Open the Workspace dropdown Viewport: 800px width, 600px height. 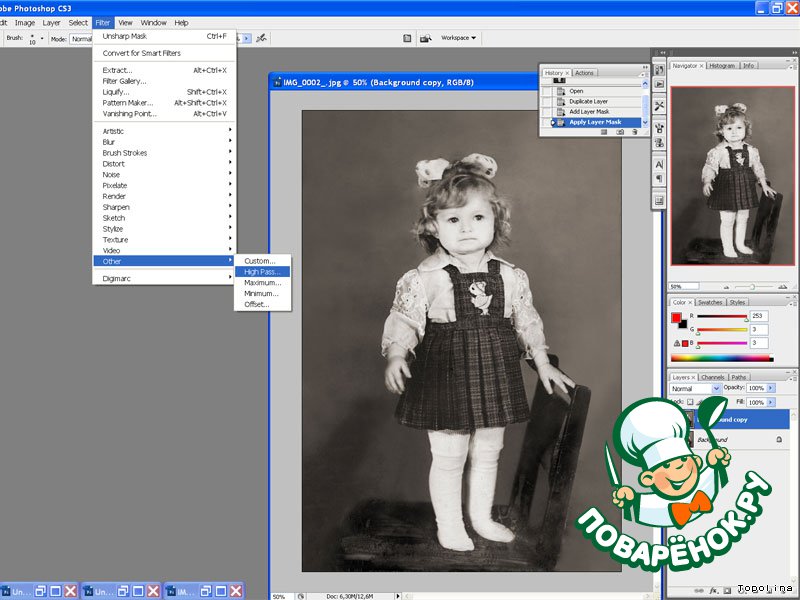[459, 38]
